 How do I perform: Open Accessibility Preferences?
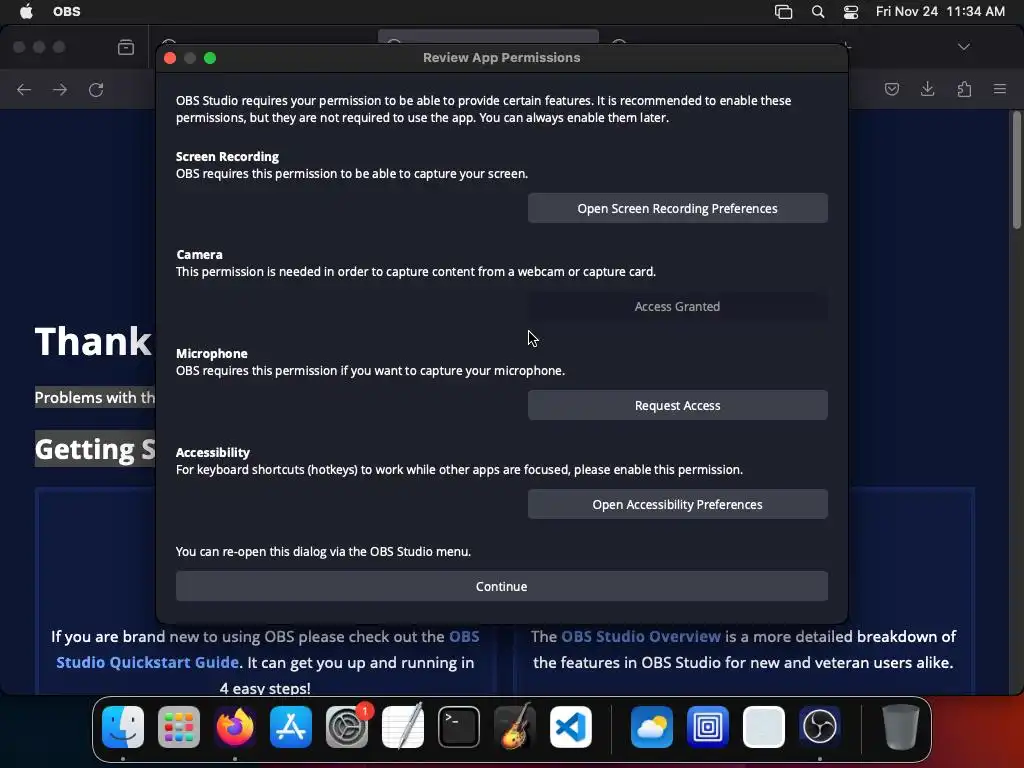tap(677, 505)
